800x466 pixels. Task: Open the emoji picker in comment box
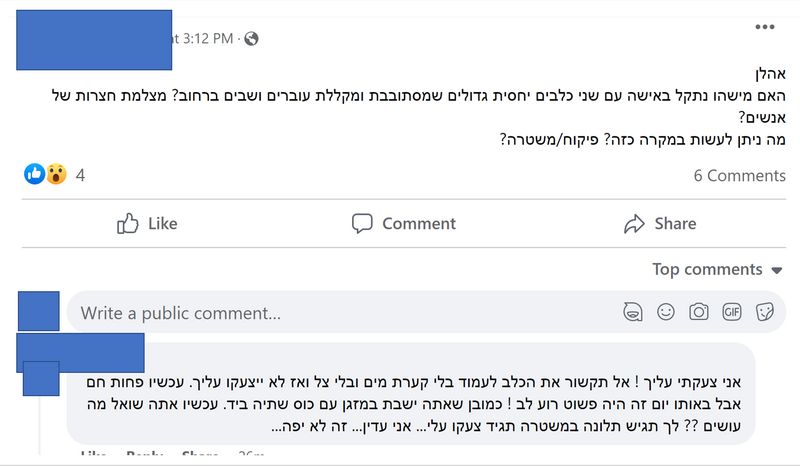click(x=666, y=312)
